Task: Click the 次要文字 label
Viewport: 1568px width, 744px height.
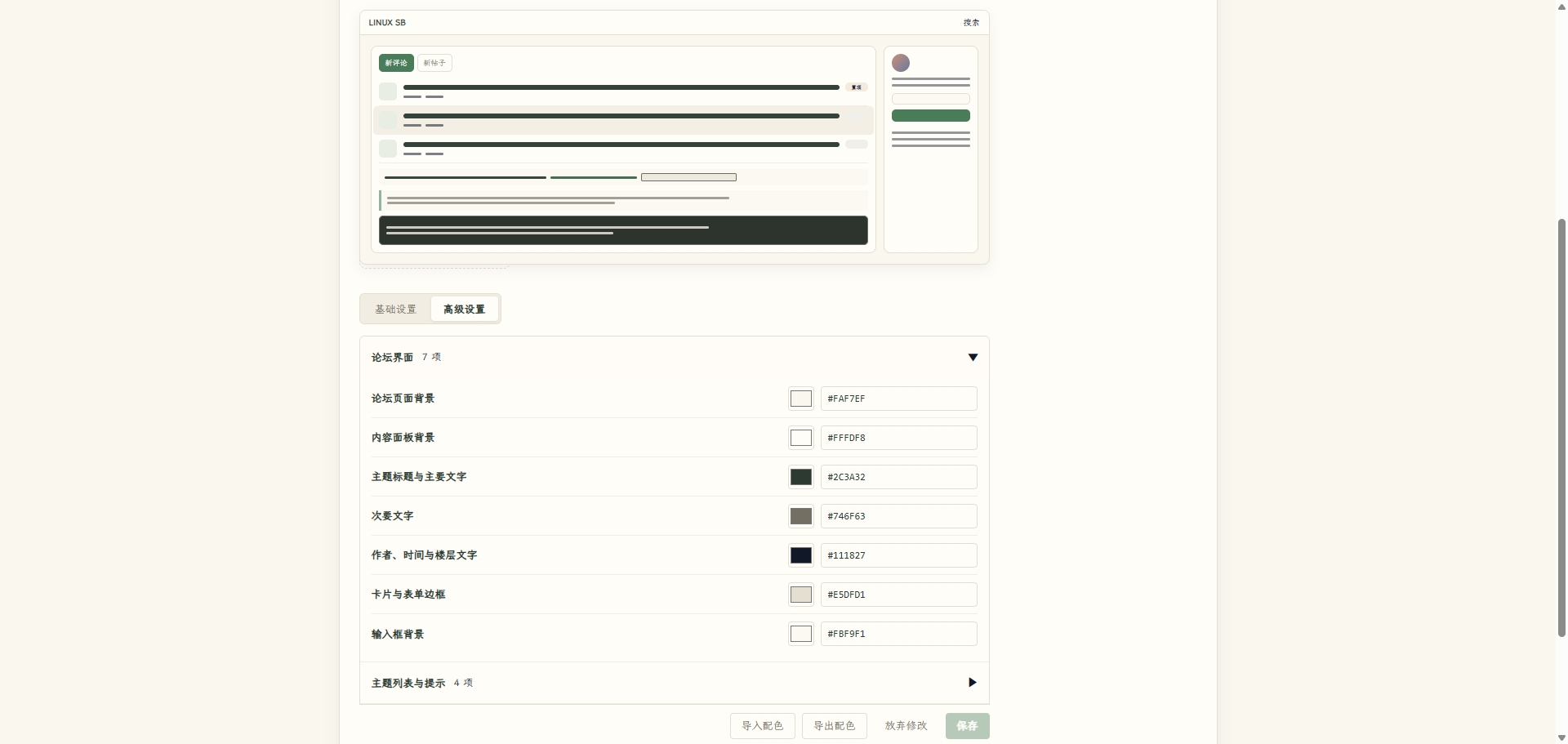Action: click(x=392, y=516)
